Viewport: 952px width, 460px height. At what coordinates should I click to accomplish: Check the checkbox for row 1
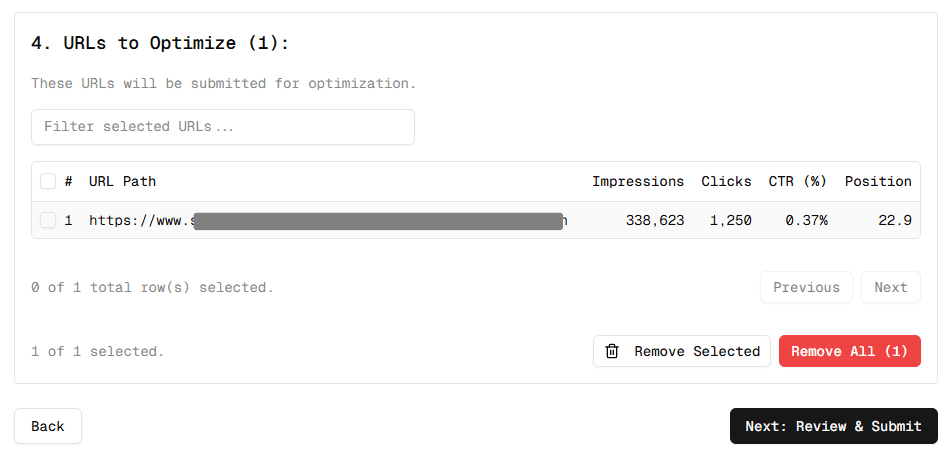pos(48,220)
